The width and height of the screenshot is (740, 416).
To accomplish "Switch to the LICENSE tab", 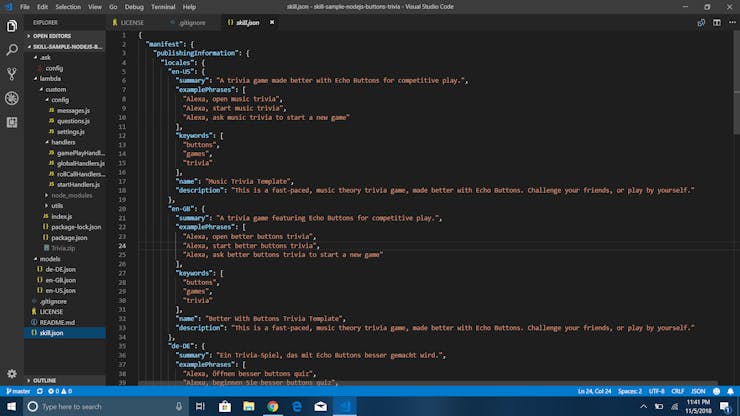I will coord(133,22).
